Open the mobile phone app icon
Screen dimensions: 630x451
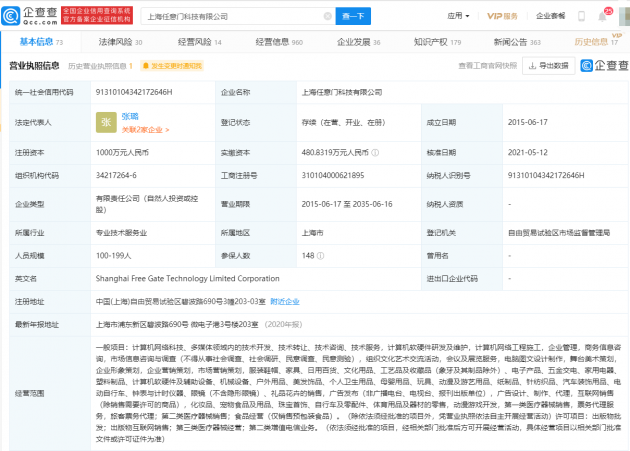pyautogui.click(x=581, y=16)
